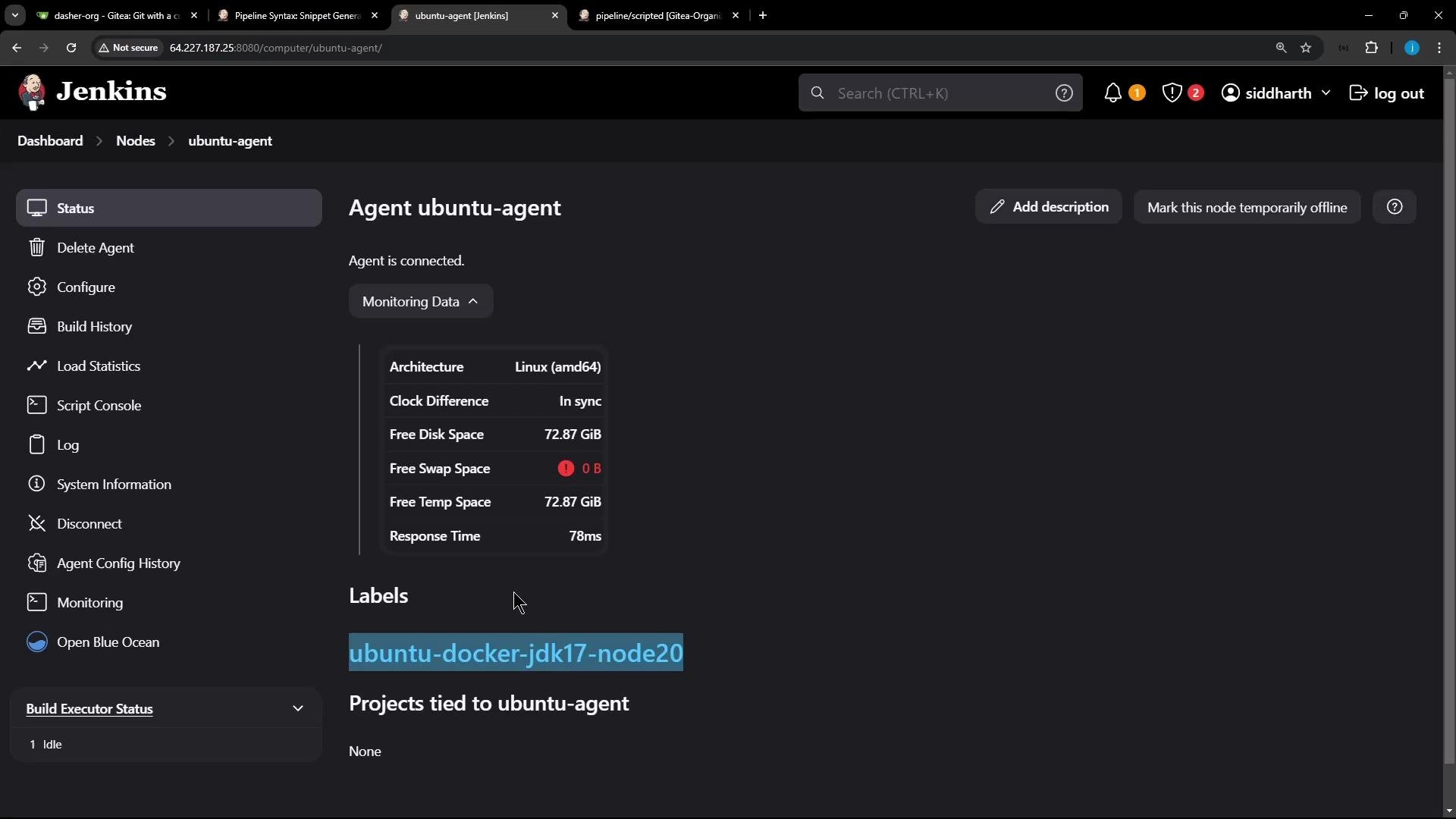Click the gear icon beside Configure

(x=36, y=287)
